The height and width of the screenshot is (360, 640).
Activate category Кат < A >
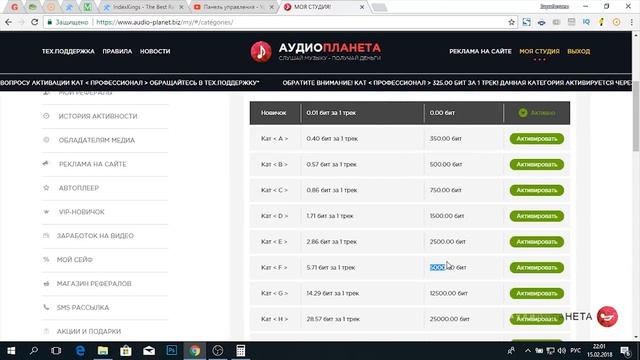(536, 139)
